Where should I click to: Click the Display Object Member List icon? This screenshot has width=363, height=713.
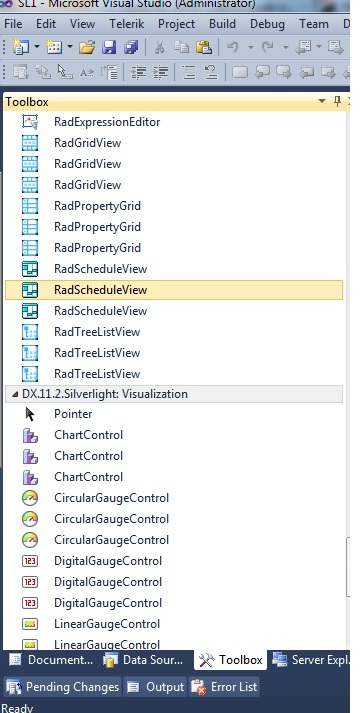[x=21, y=72]
